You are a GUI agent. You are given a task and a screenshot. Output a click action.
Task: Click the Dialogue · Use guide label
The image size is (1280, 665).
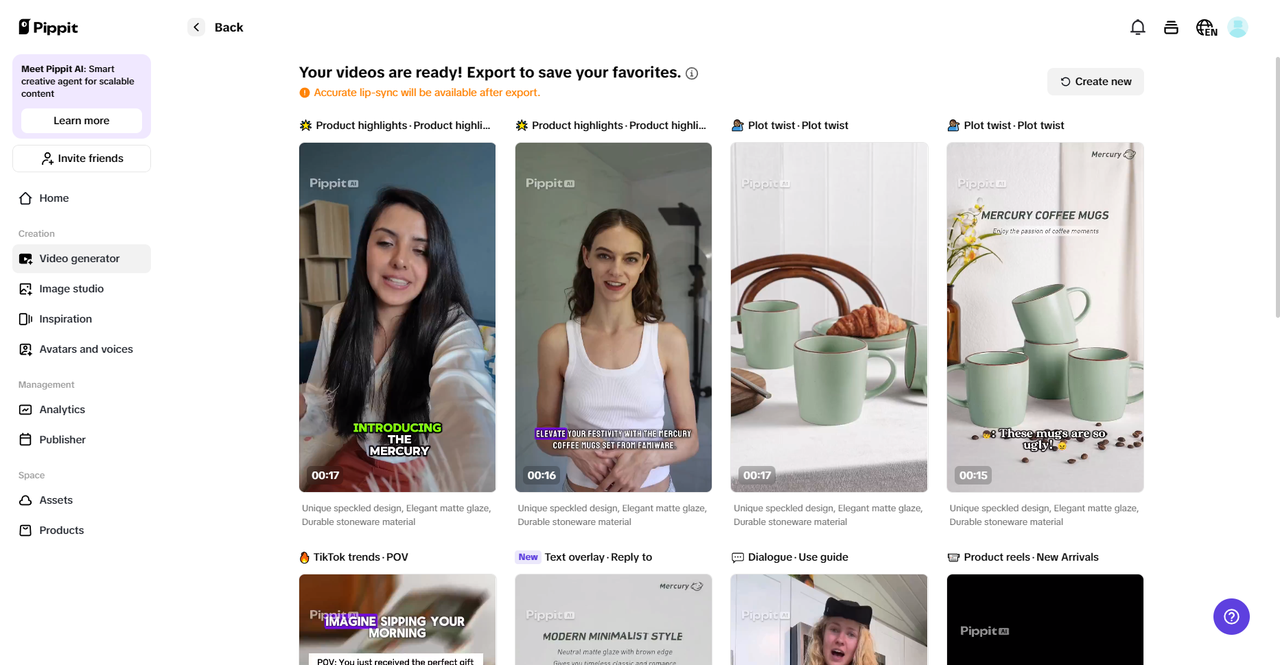[797, 557]
